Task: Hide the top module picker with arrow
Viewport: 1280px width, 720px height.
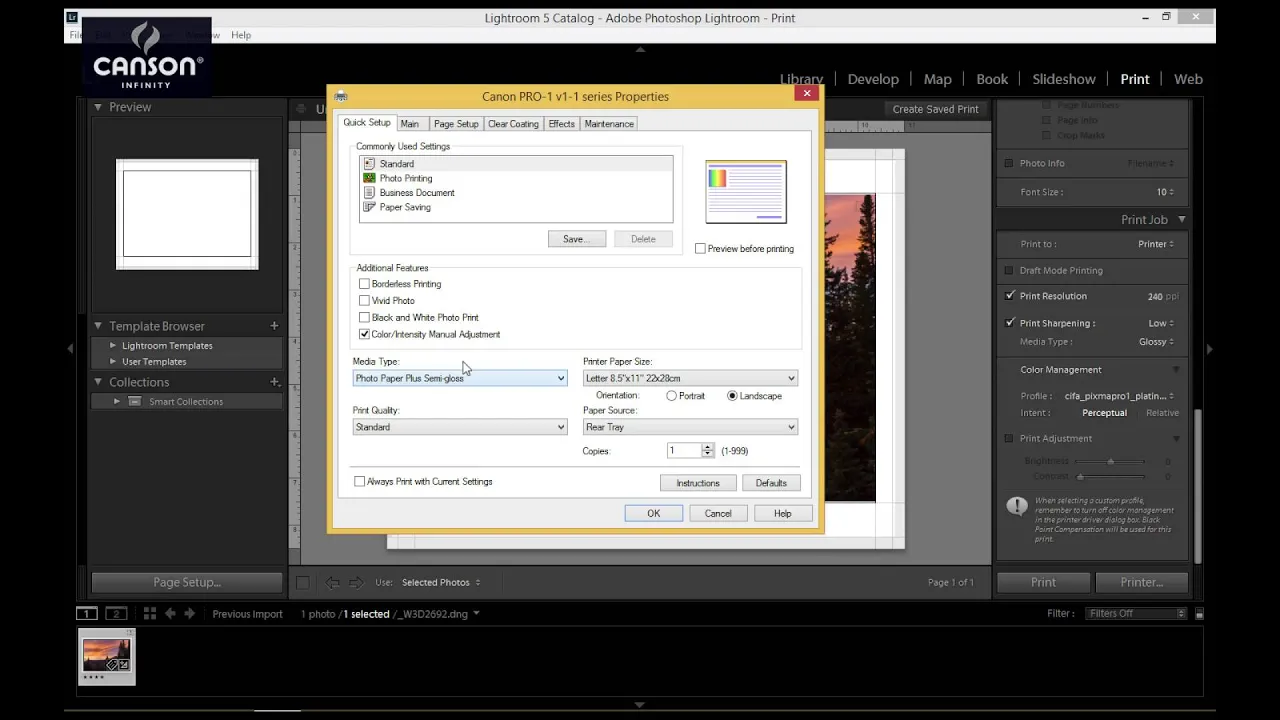Action: [640, 49]
